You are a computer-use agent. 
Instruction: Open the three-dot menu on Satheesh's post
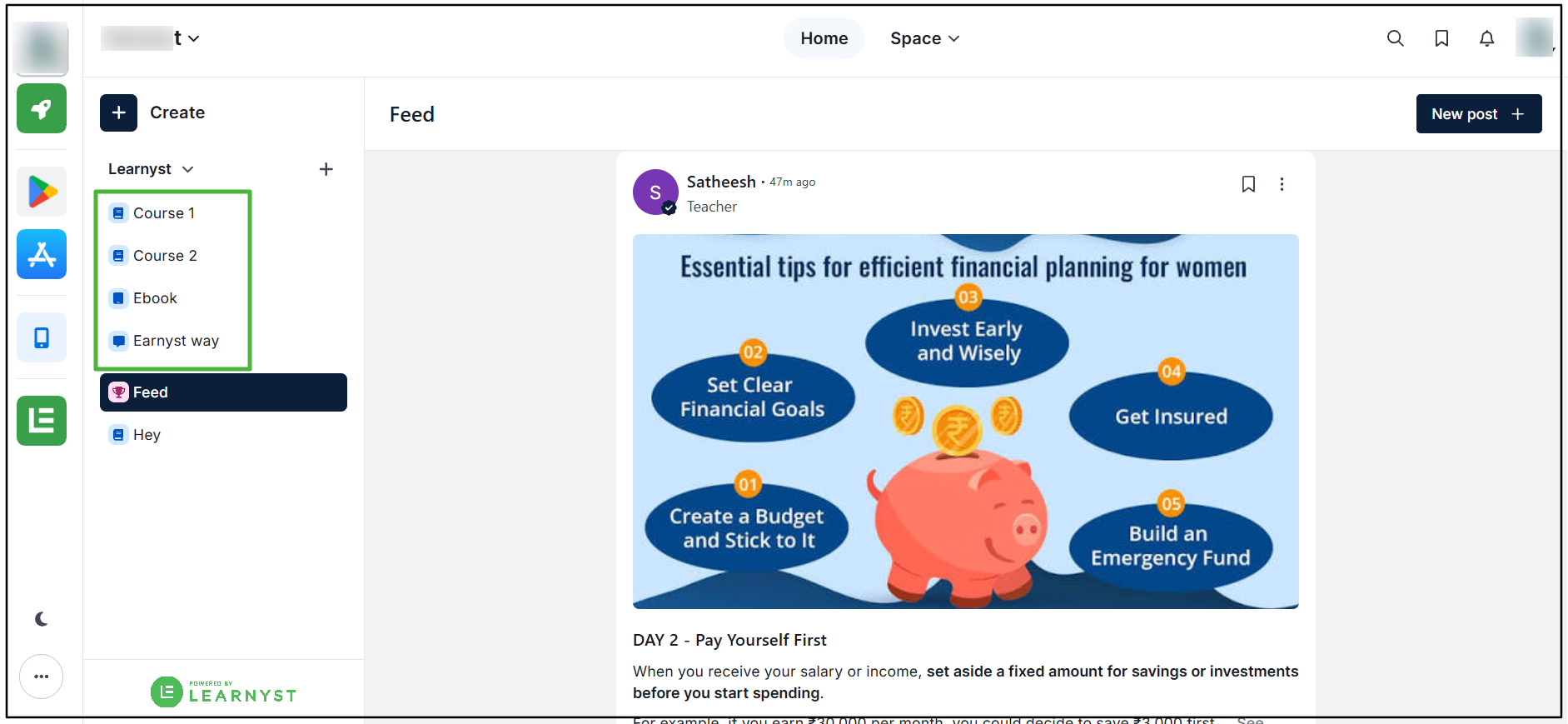pos(1282,184)
